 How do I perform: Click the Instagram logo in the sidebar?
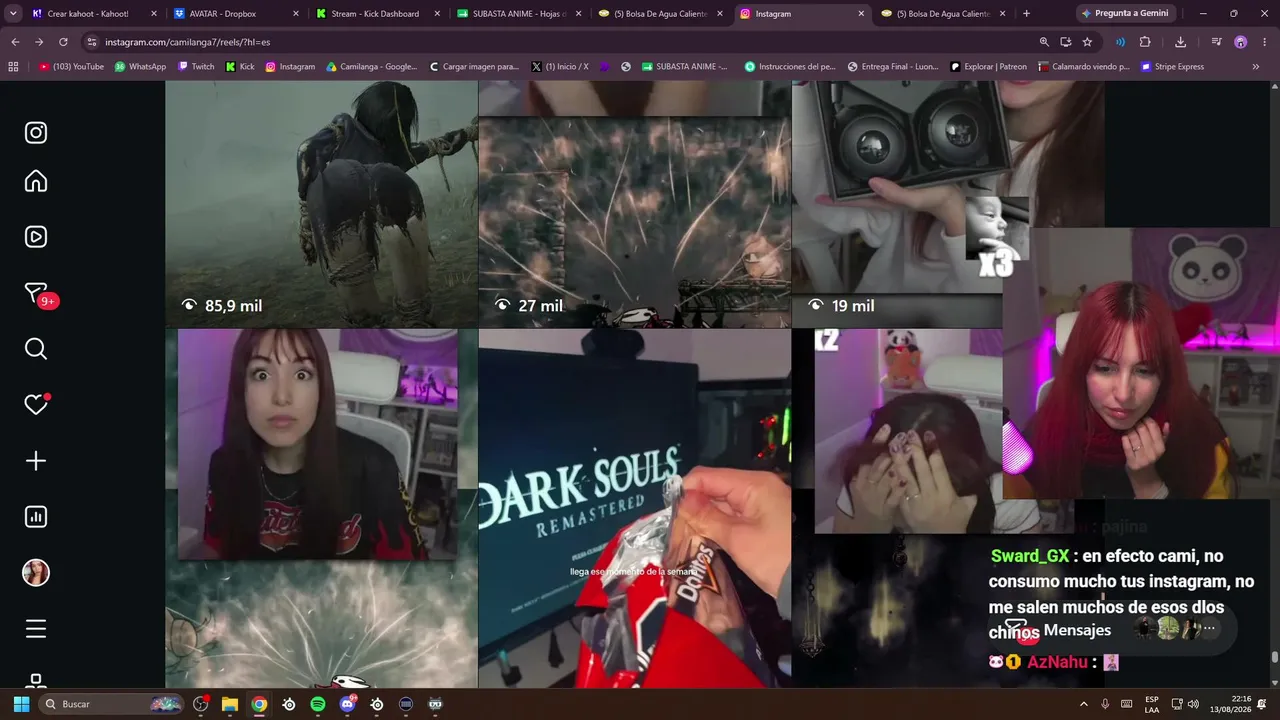(x=36, y=133)
